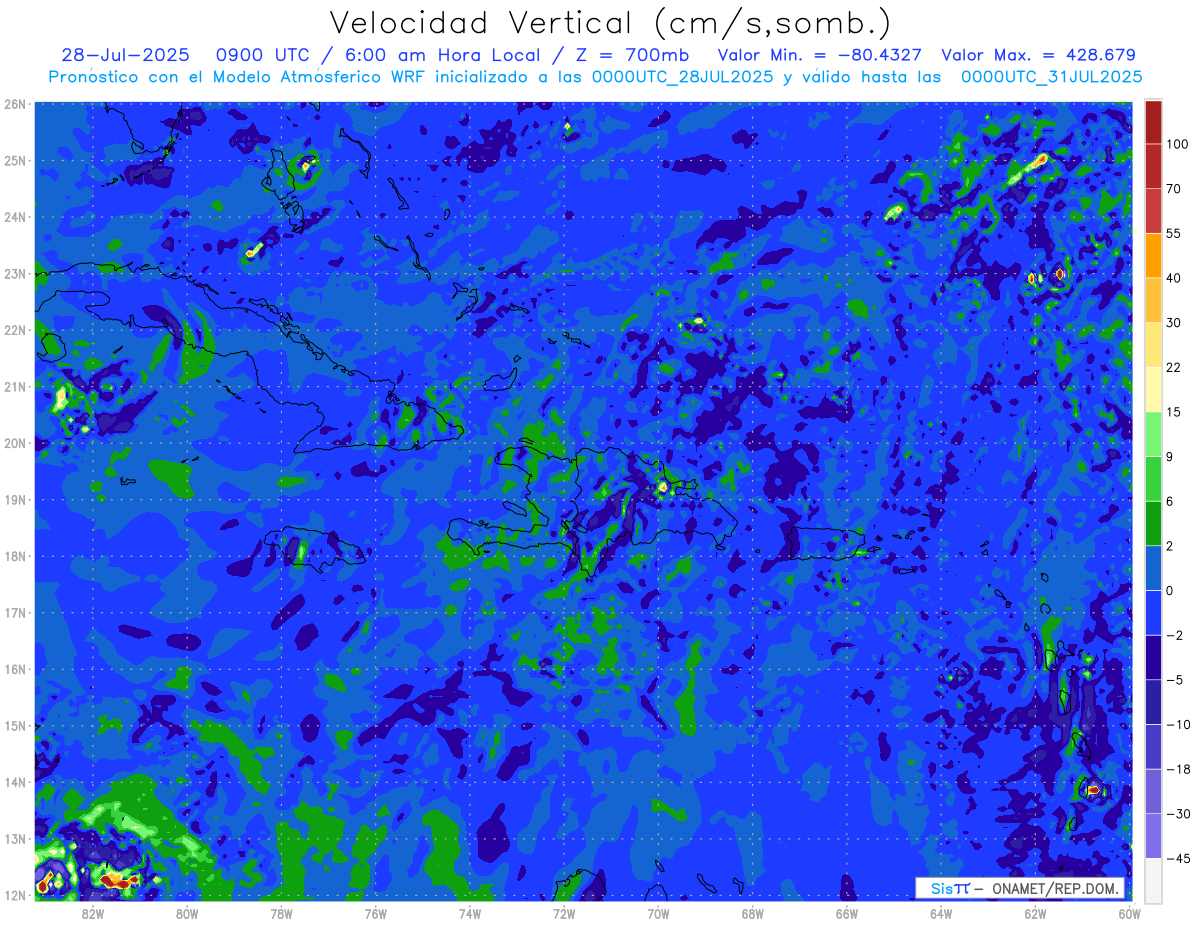The image size is (1200, 927).
Task: Select the '12N' latitude label
Action: tap(14, 895)
